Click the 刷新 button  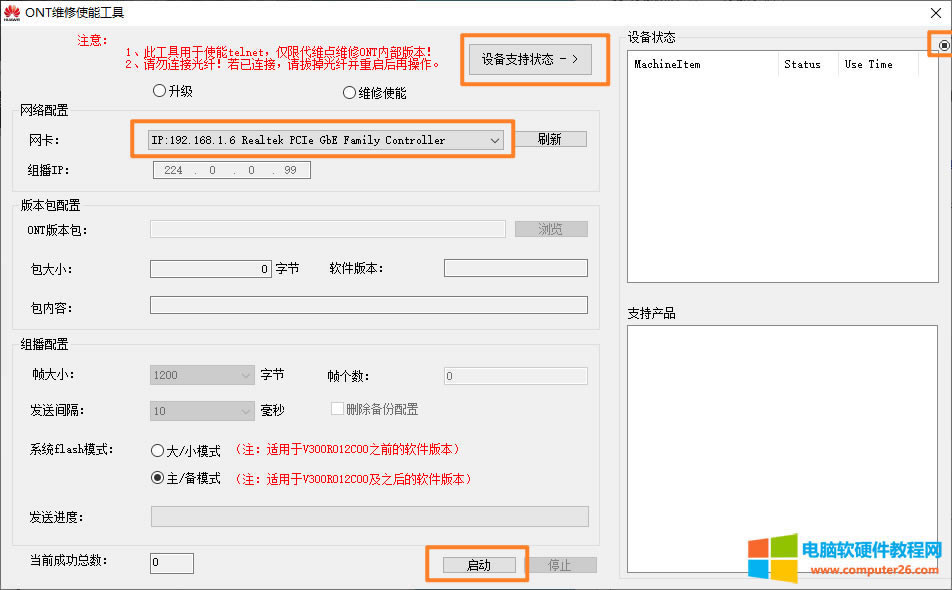(549, 139)
